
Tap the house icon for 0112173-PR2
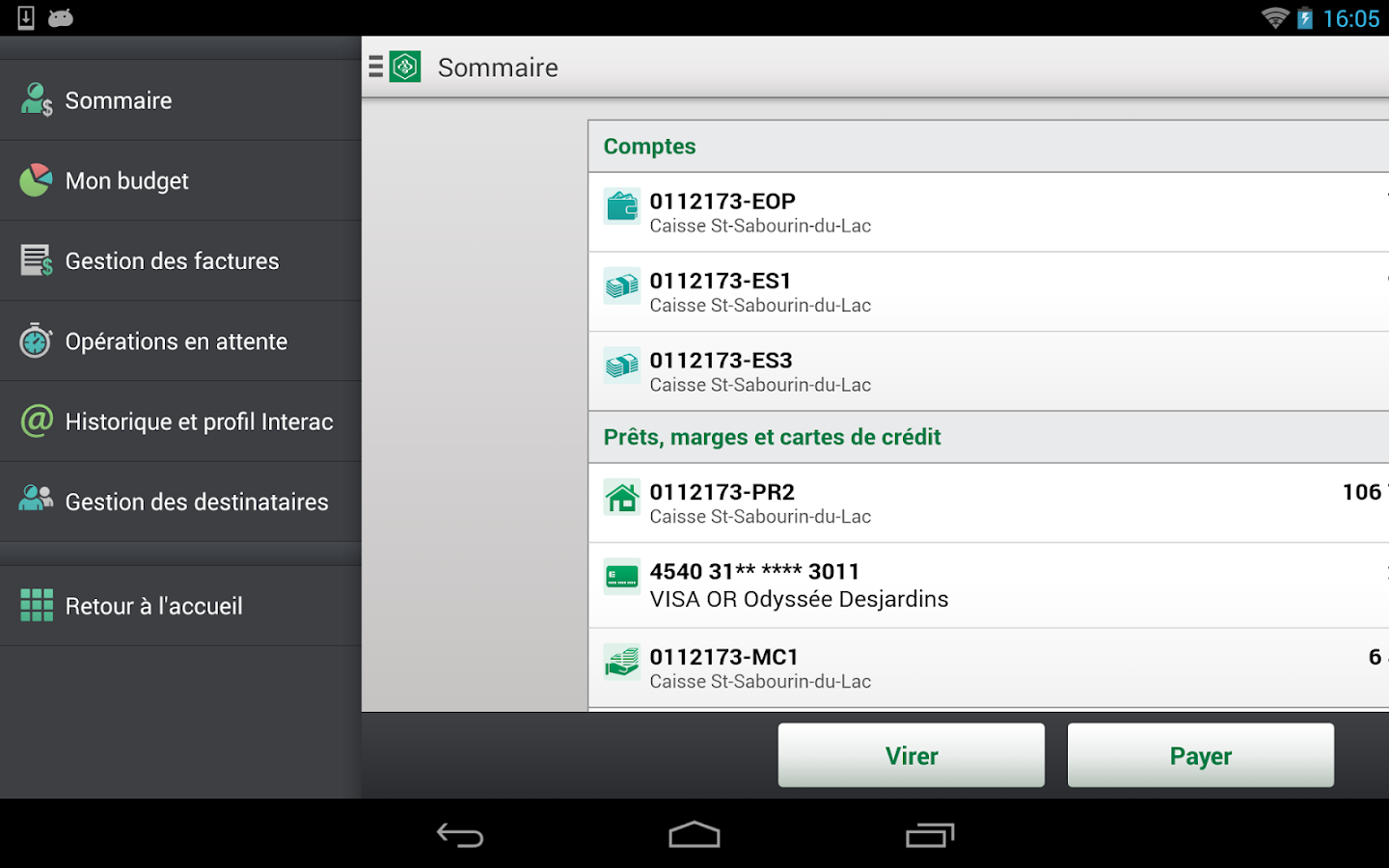[x=622, y=498]
